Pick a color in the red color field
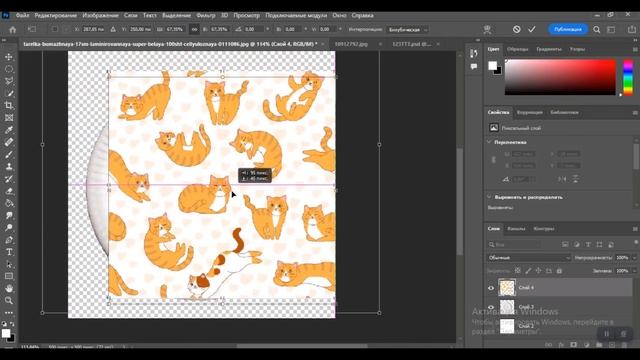This screenshot has height=360, width=640. point(560,77)
